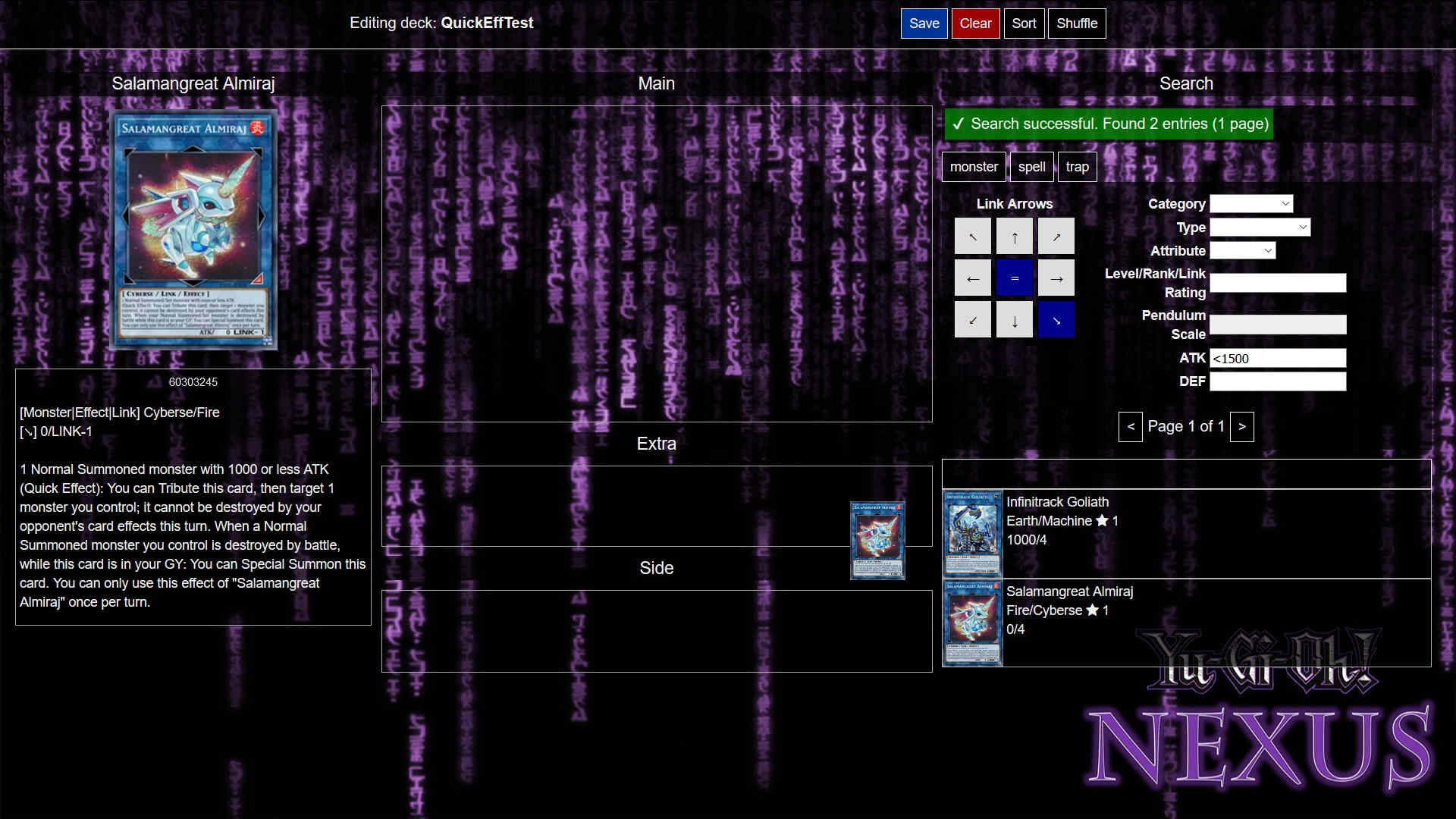Save the QuickEffTest deck
This screenshot has height=819, width=1456.
(924, 24)
